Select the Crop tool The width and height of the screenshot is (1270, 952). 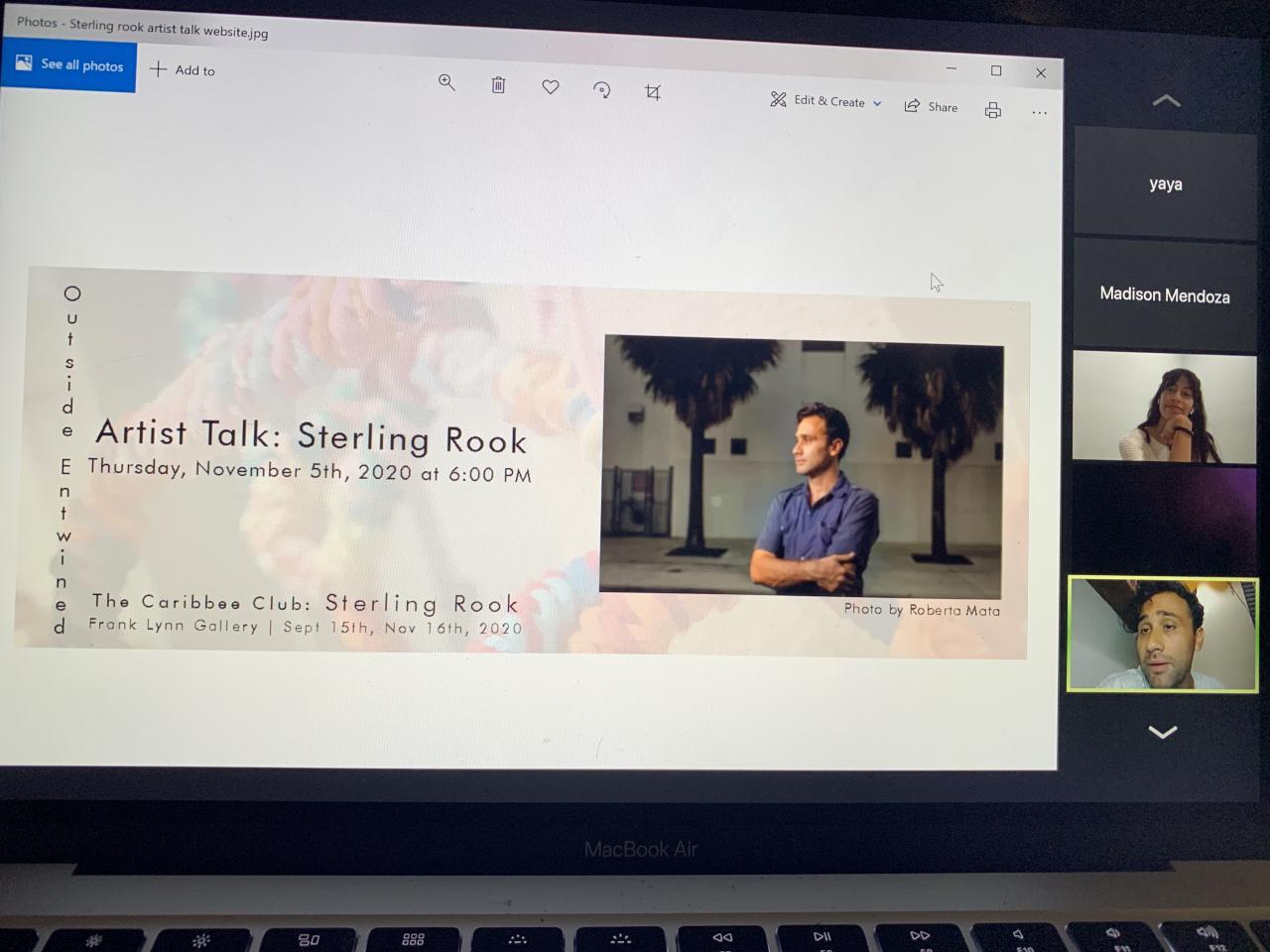(652, 92)
